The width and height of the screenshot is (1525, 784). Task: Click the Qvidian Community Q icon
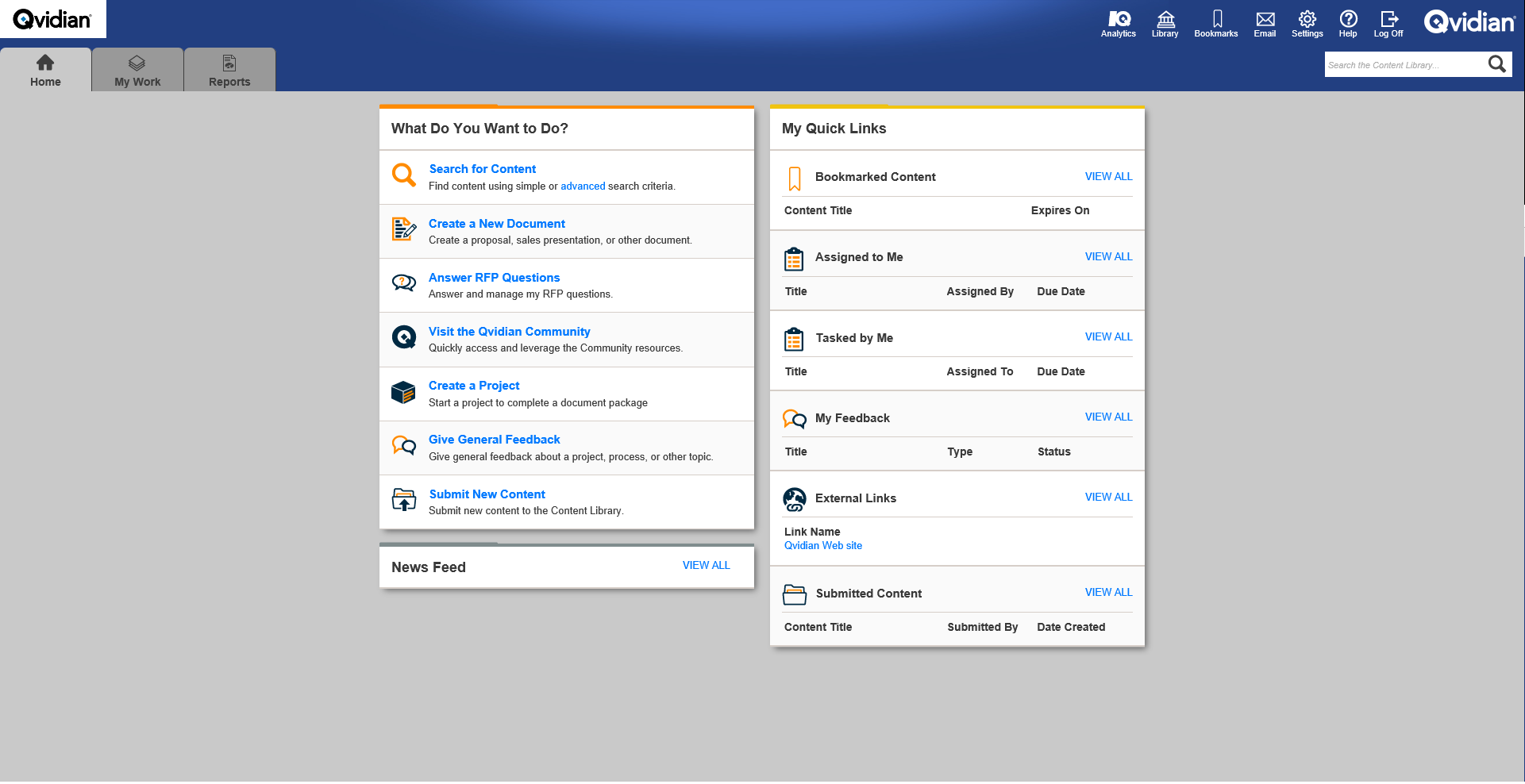point(404,337)
